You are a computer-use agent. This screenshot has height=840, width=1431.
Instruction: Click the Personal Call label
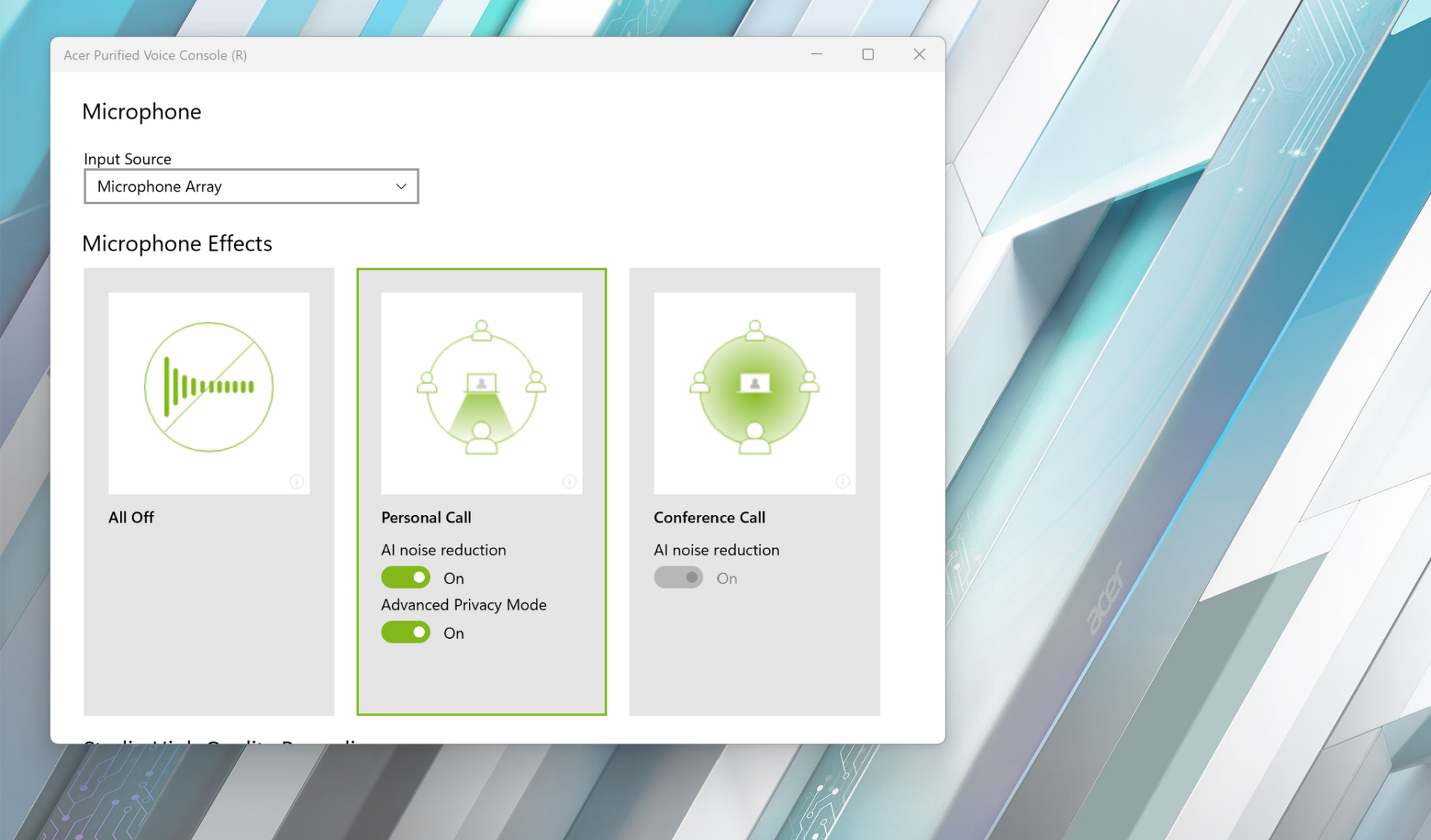tap(426, 517)
